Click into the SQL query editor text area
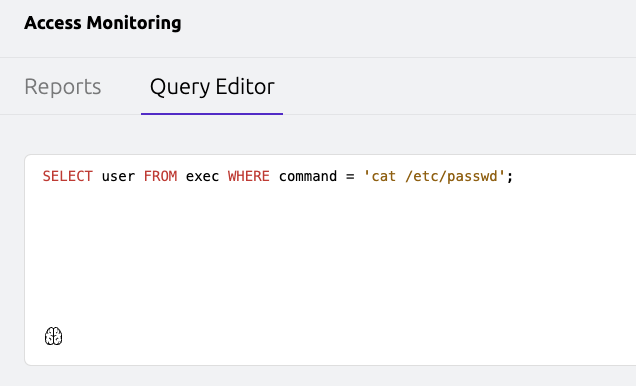This screenshot has height=386, width=636. (330, 259)
